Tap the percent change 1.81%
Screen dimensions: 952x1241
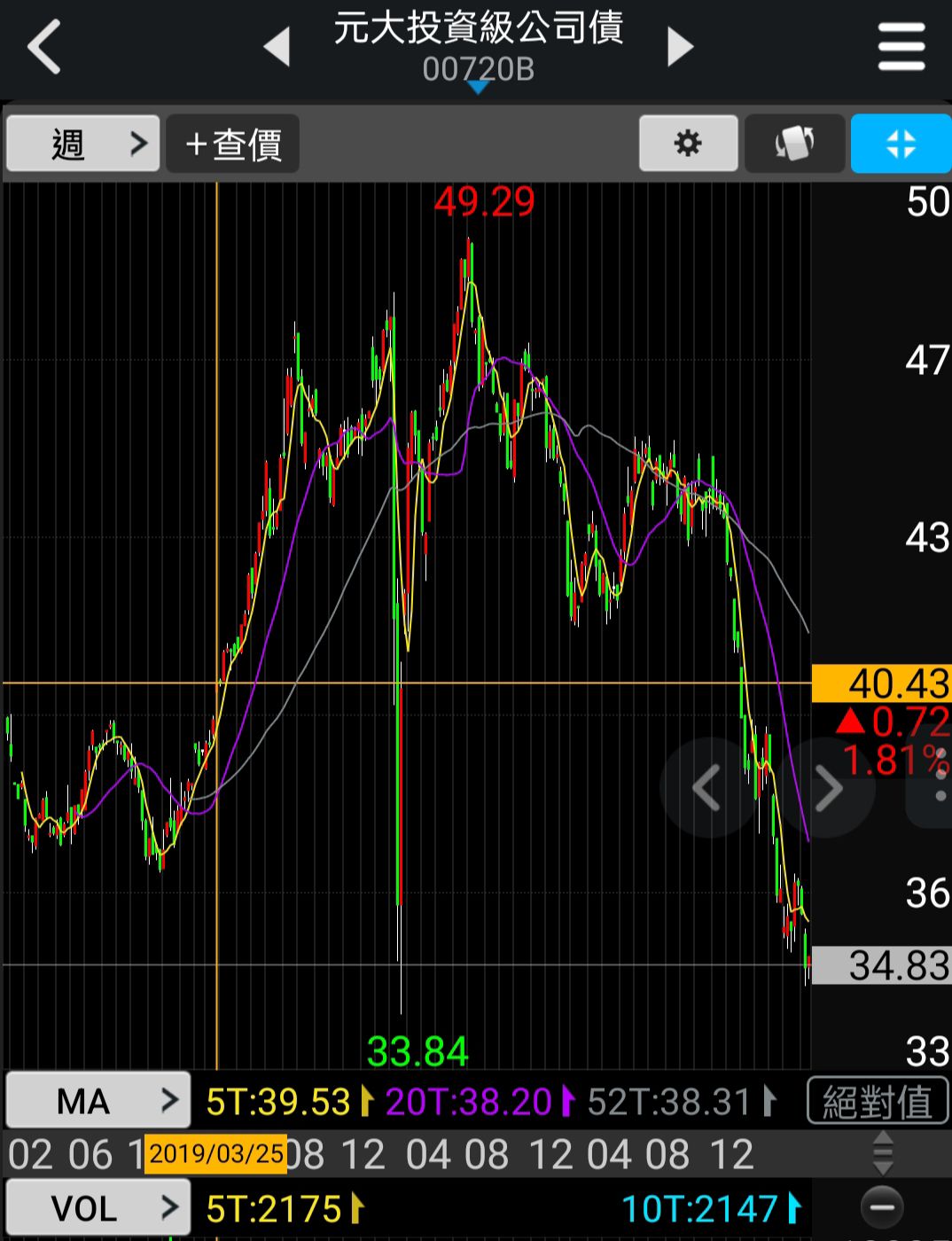pos(895,761)
